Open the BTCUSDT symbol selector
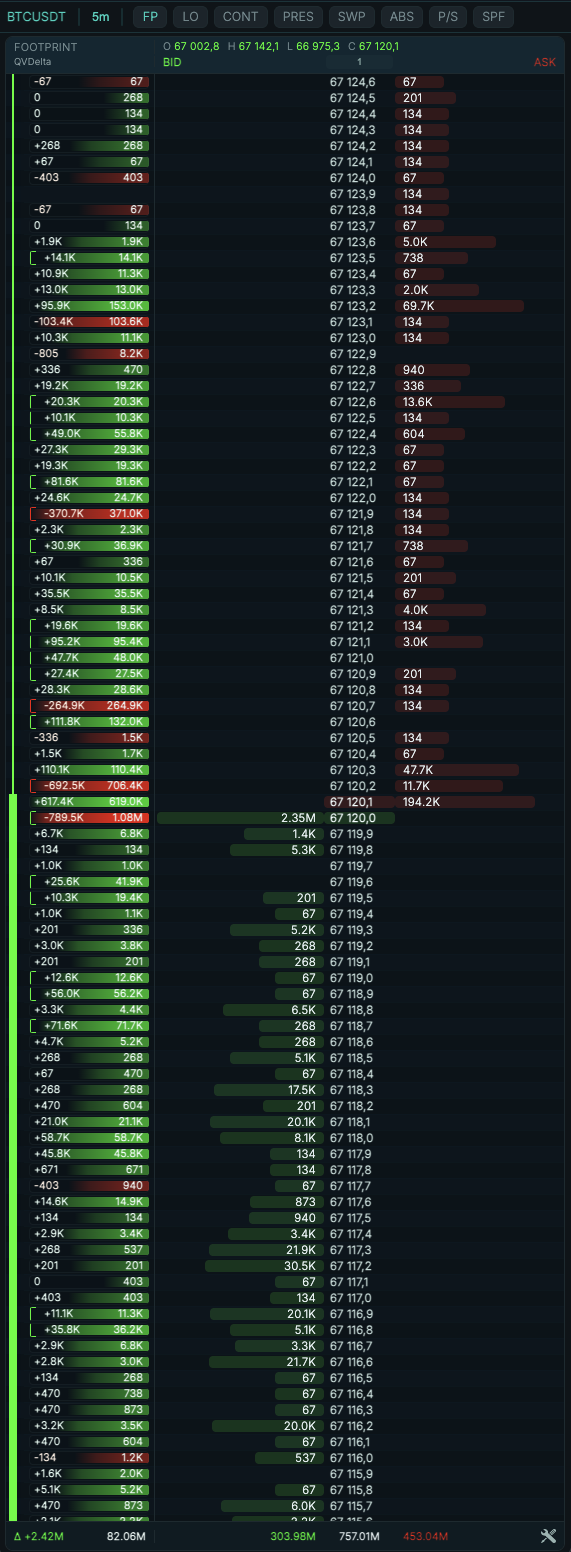 pyautogui.click(x=37, y=16)
